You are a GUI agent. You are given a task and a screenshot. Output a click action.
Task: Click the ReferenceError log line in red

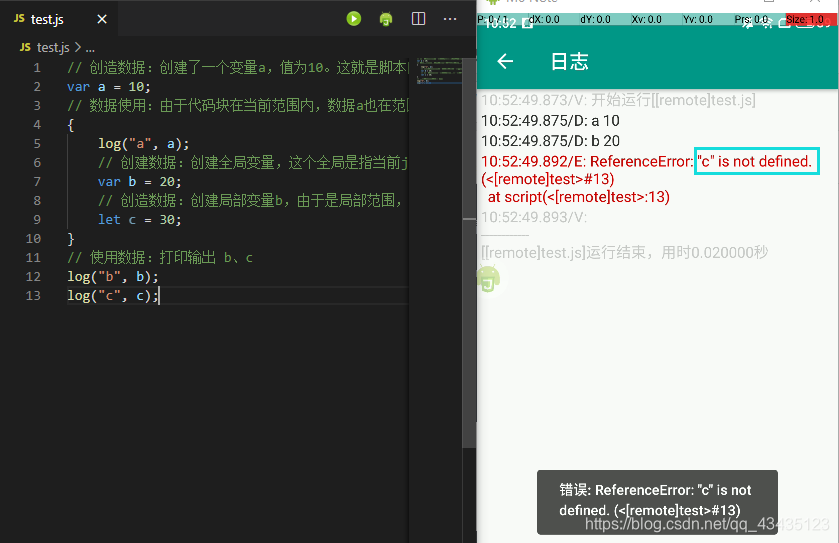point(646,161)
